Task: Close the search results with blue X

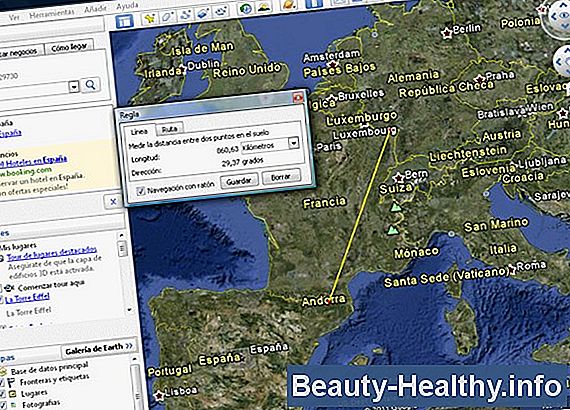Action: [x=113, y=202]
